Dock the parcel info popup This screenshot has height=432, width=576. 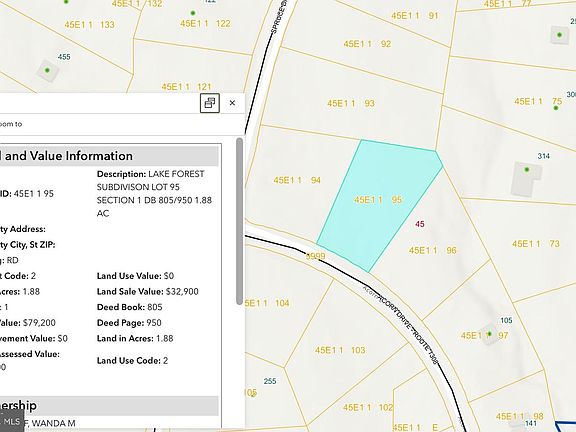coord(210,103)
